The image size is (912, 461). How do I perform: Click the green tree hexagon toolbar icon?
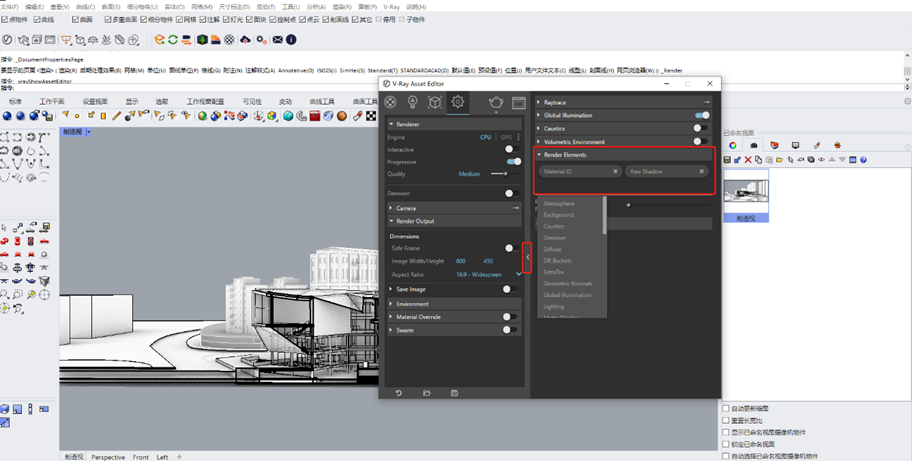click(x=202, y=40)
